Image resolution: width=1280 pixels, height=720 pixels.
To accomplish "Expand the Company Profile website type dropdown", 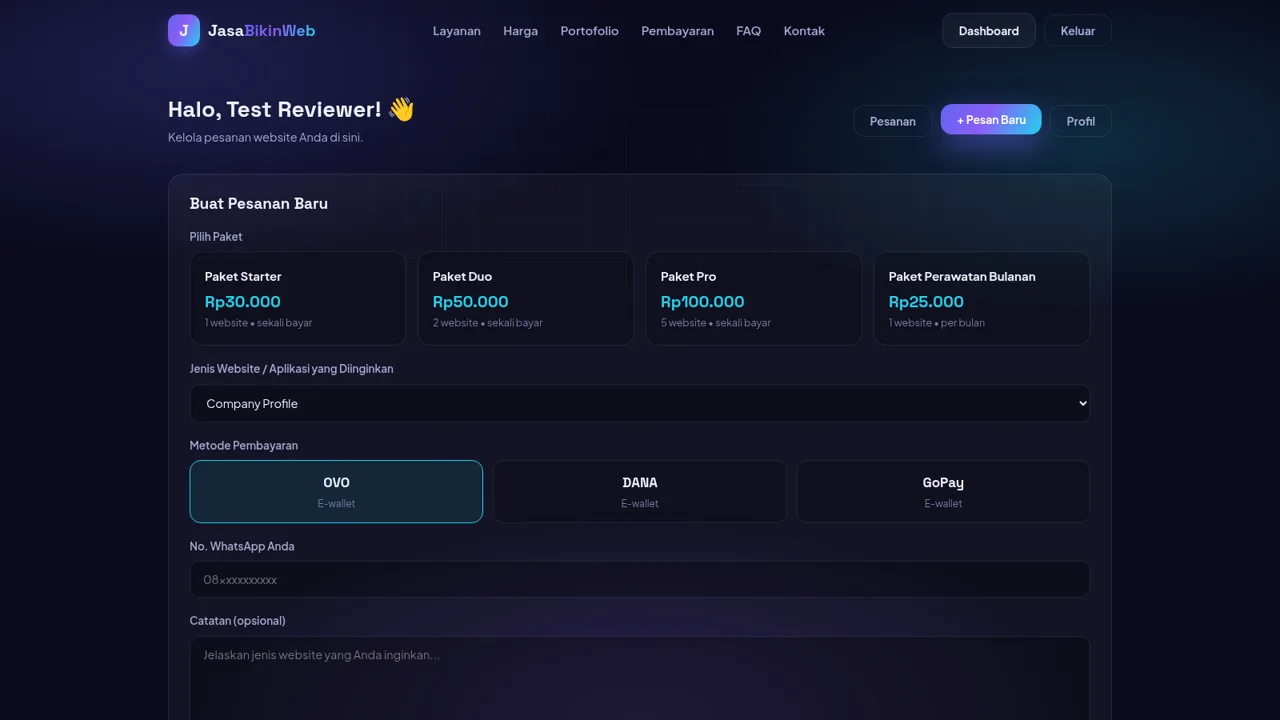I will coord(640,403).
